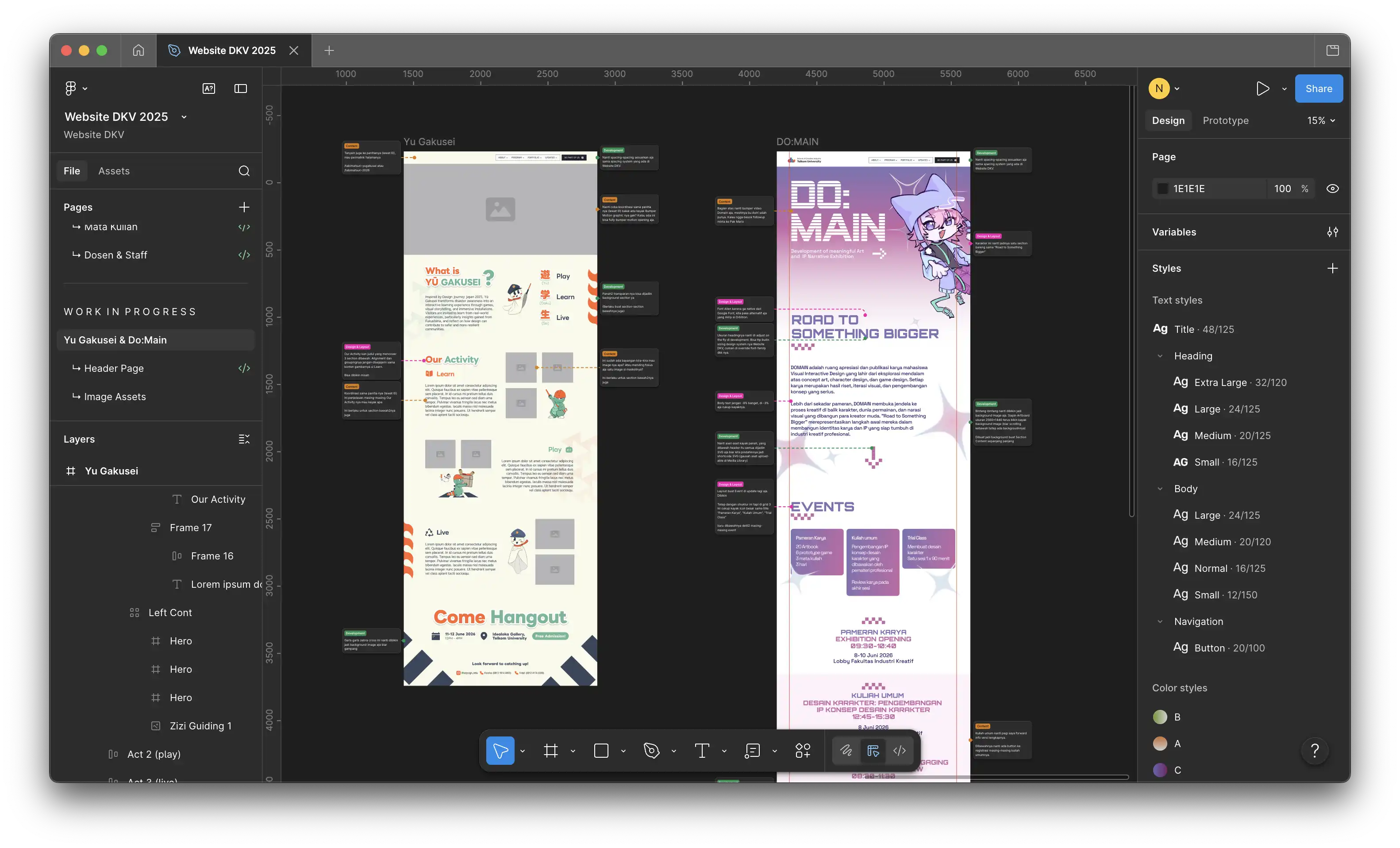Click the N user avatar
The image size is (1400, 848).
[1159, 89]
